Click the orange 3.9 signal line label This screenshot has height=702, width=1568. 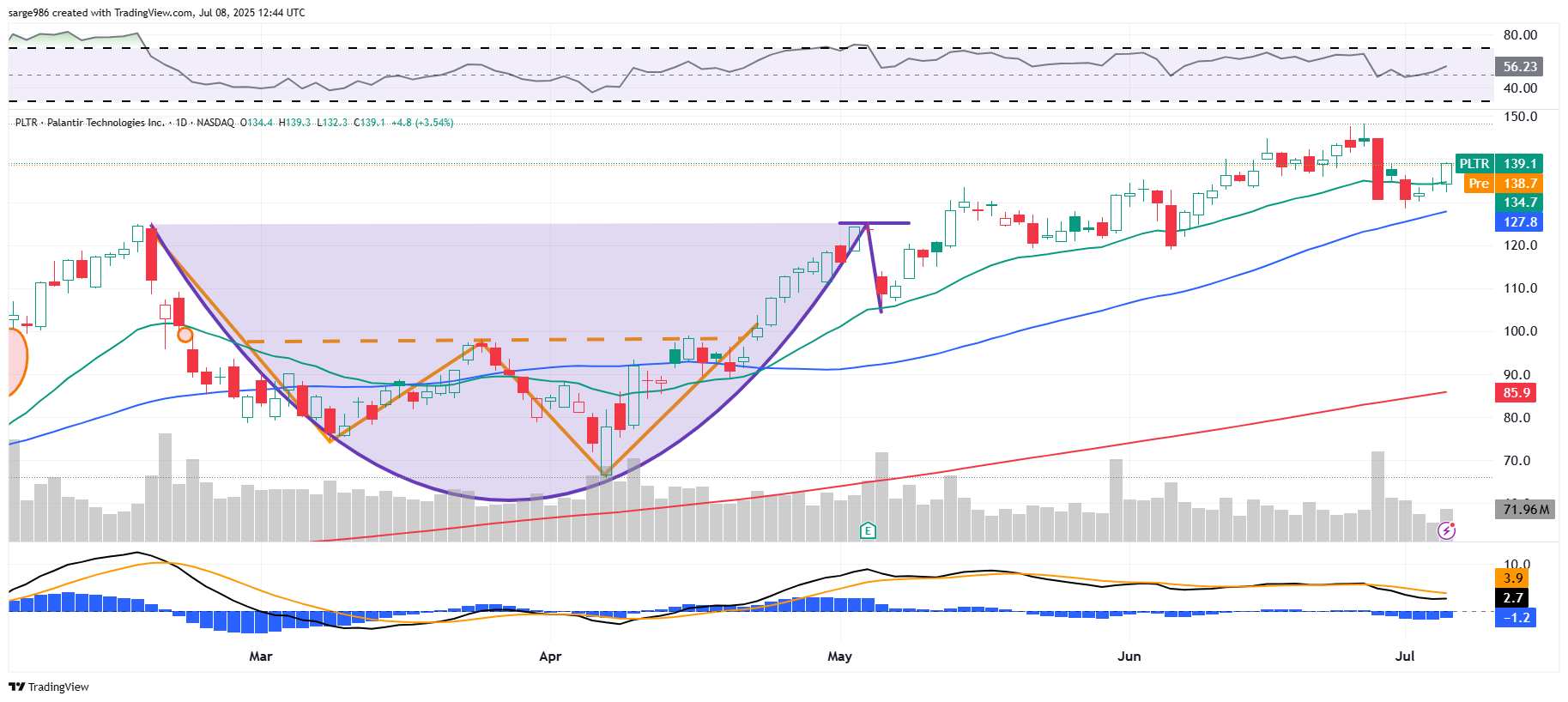pos(1513,578)
